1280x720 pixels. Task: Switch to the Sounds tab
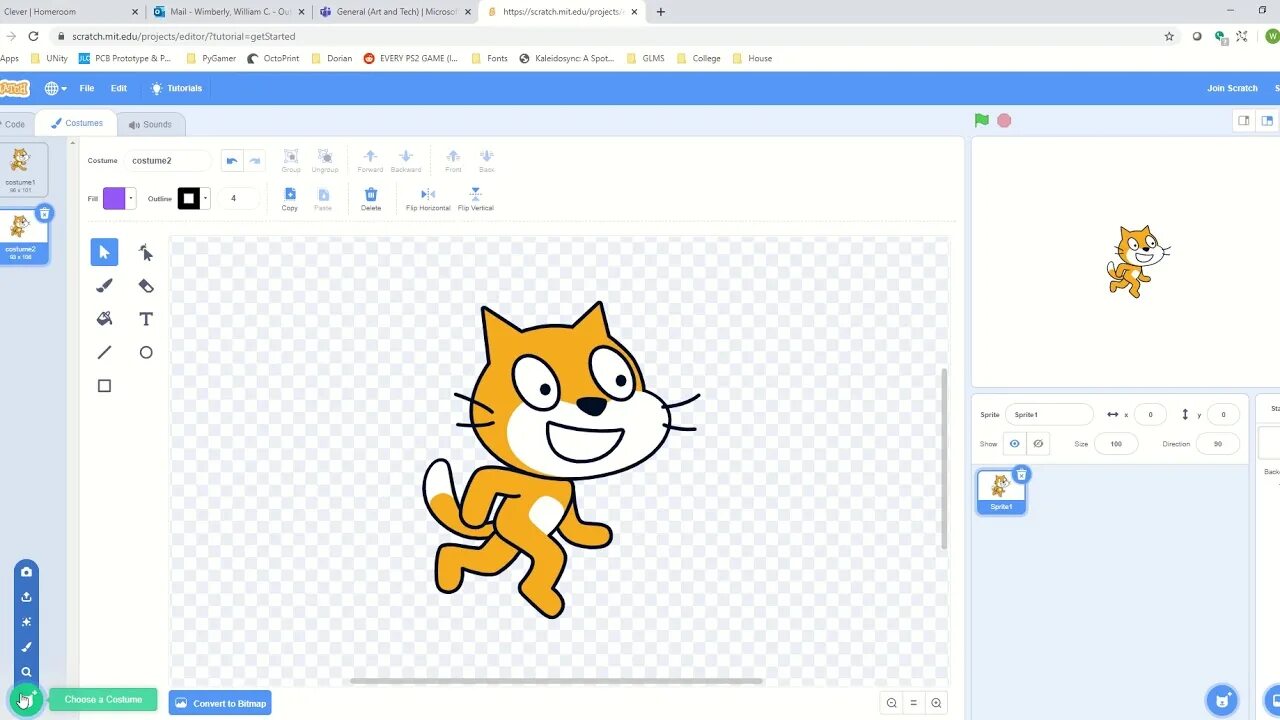click(x=151, y=125)
